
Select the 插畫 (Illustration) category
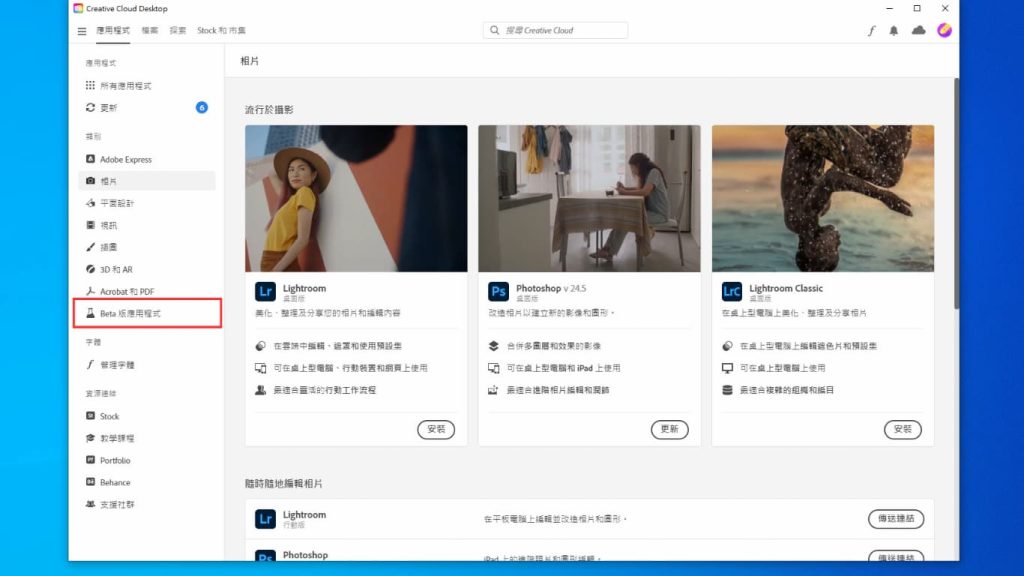click(x=105, y=247)
